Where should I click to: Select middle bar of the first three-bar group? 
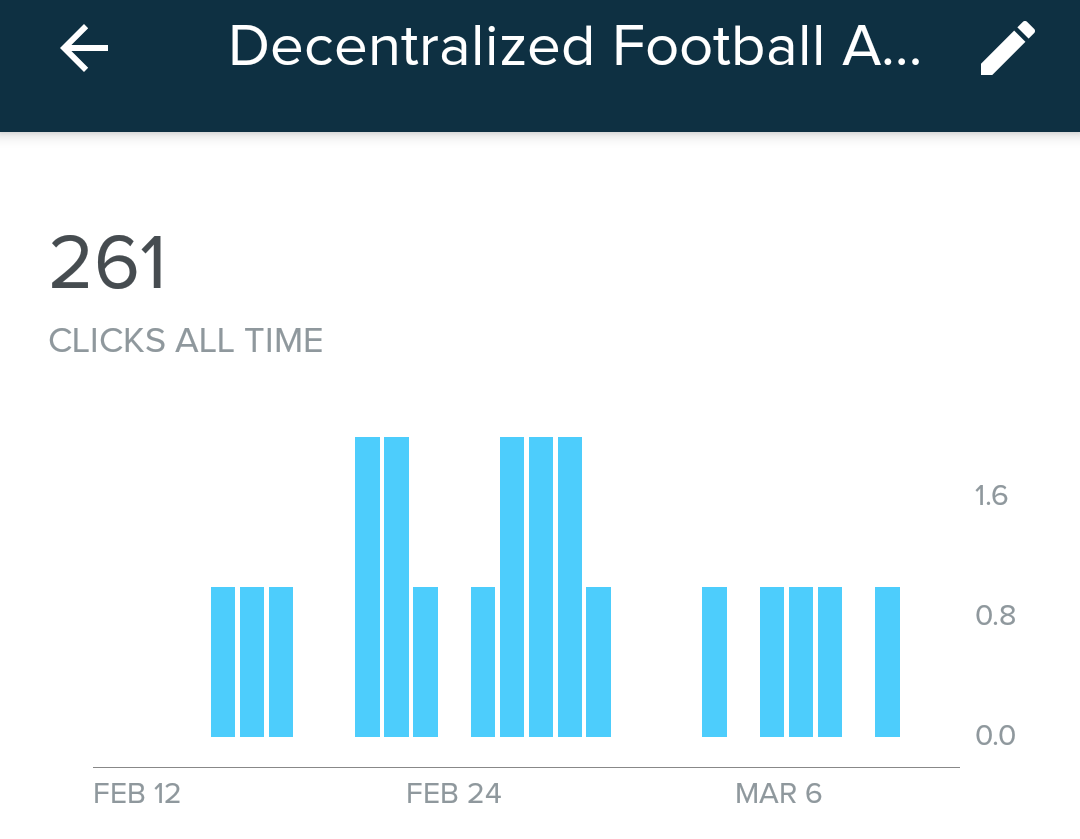[x=252, y=662]
